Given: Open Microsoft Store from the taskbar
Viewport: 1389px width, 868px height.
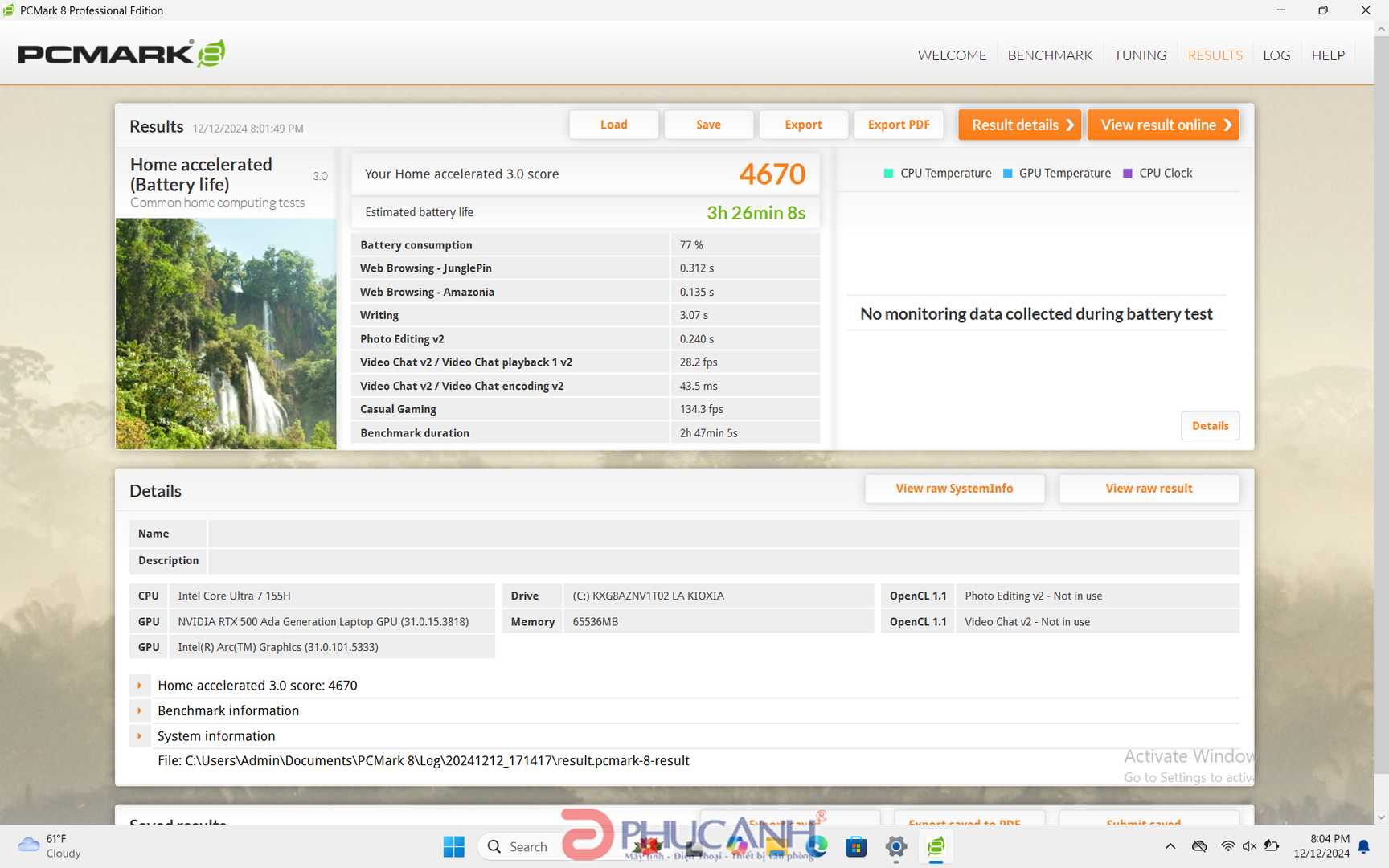Looking at the screenshot, I should 856,846.
